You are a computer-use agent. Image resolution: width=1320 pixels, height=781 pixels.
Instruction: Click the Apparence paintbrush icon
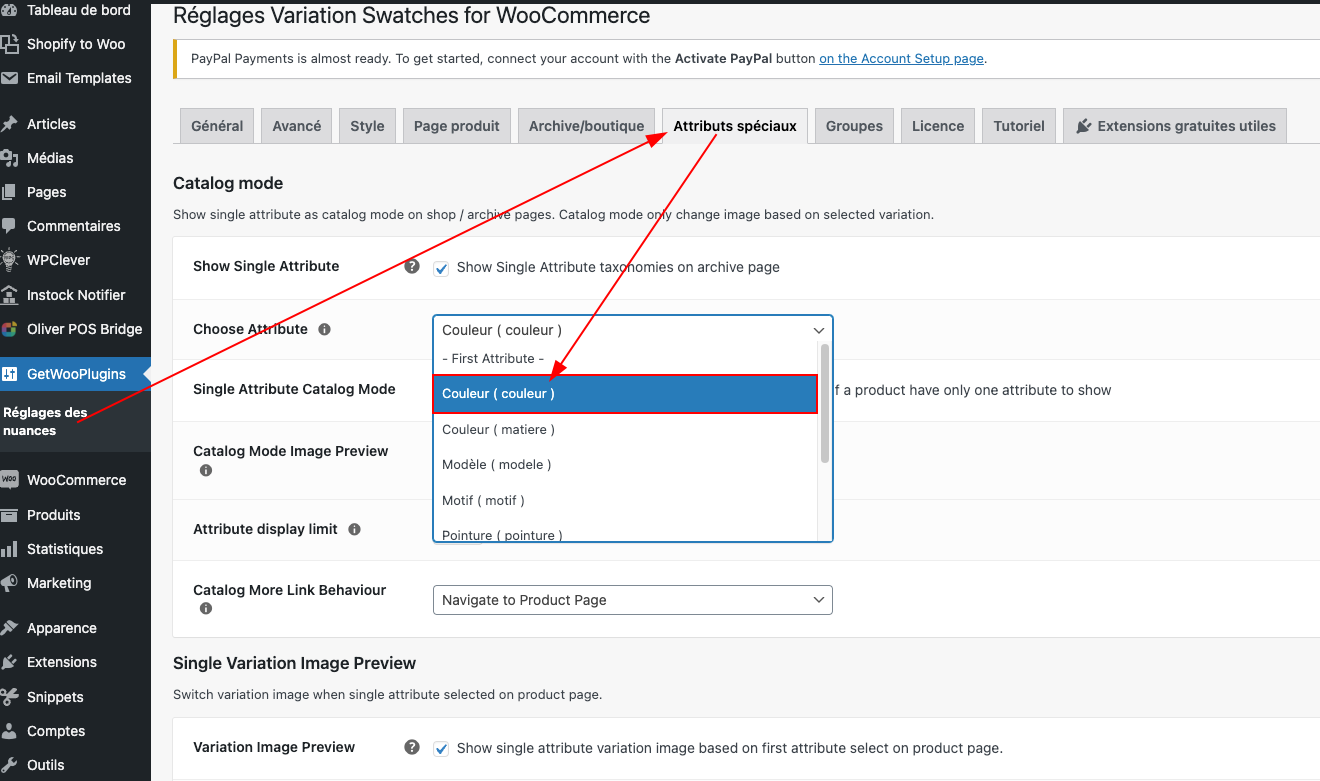coord(9,628)
